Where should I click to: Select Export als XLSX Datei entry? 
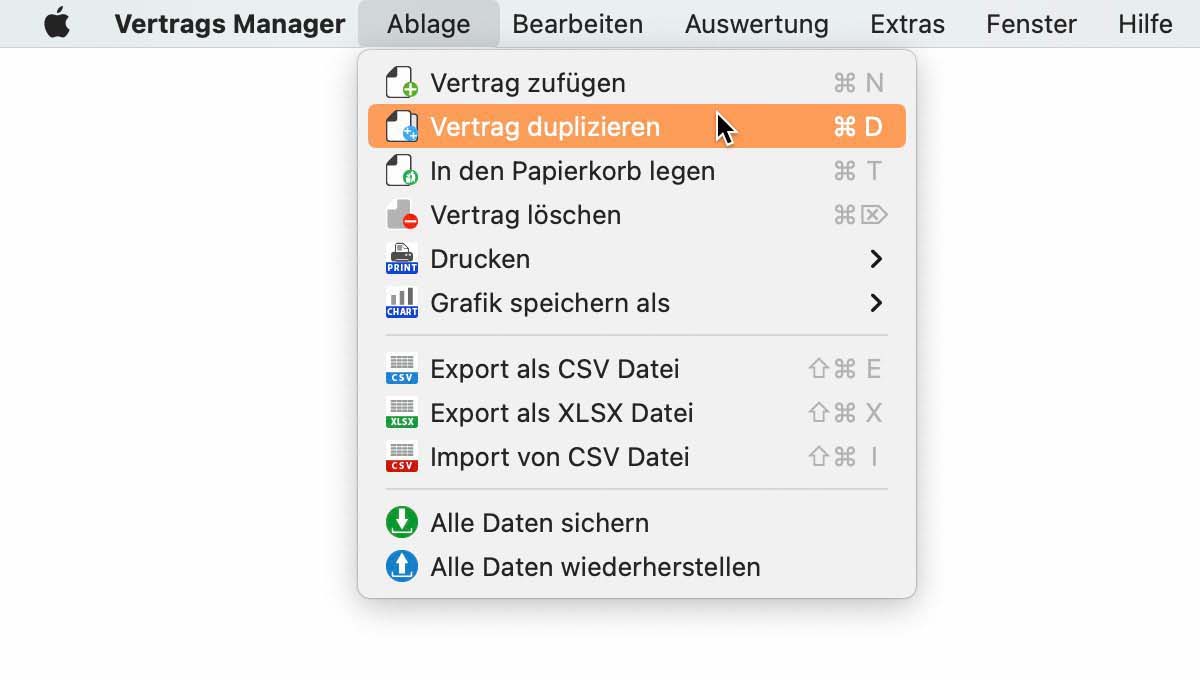pyautogui.click(x=637, y=413)
